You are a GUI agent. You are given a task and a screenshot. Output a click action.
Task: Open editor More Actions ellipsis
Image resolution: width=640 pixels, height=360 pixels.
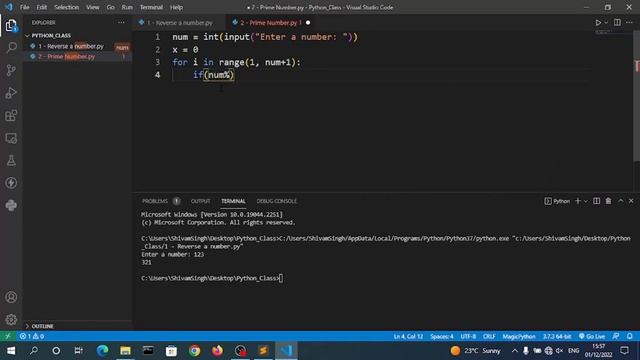629,22
